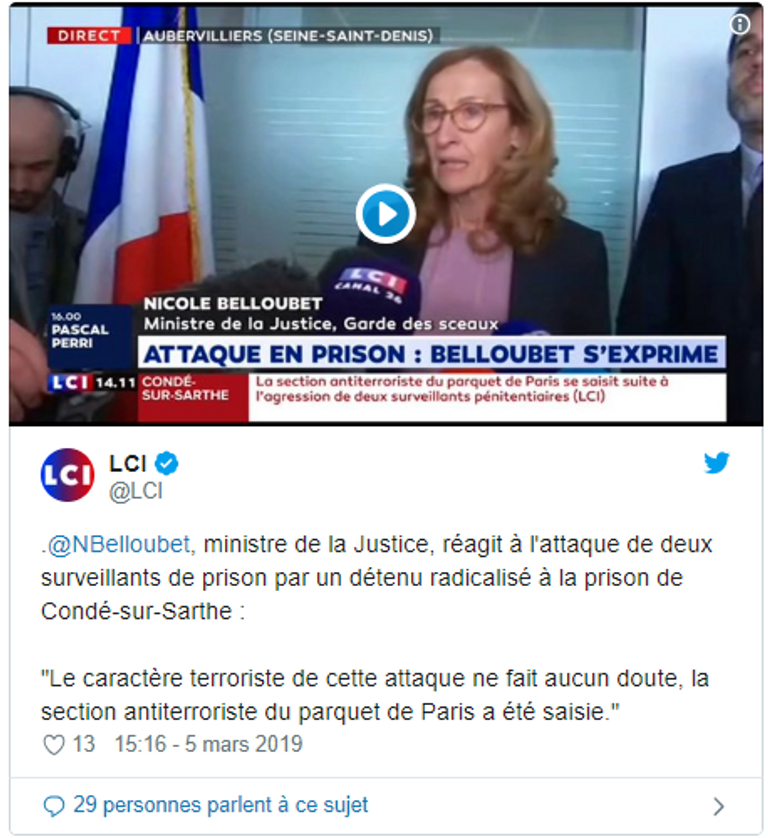Click the speech bubble reply icon
768x838 pixels.
(x=53, y=806)
